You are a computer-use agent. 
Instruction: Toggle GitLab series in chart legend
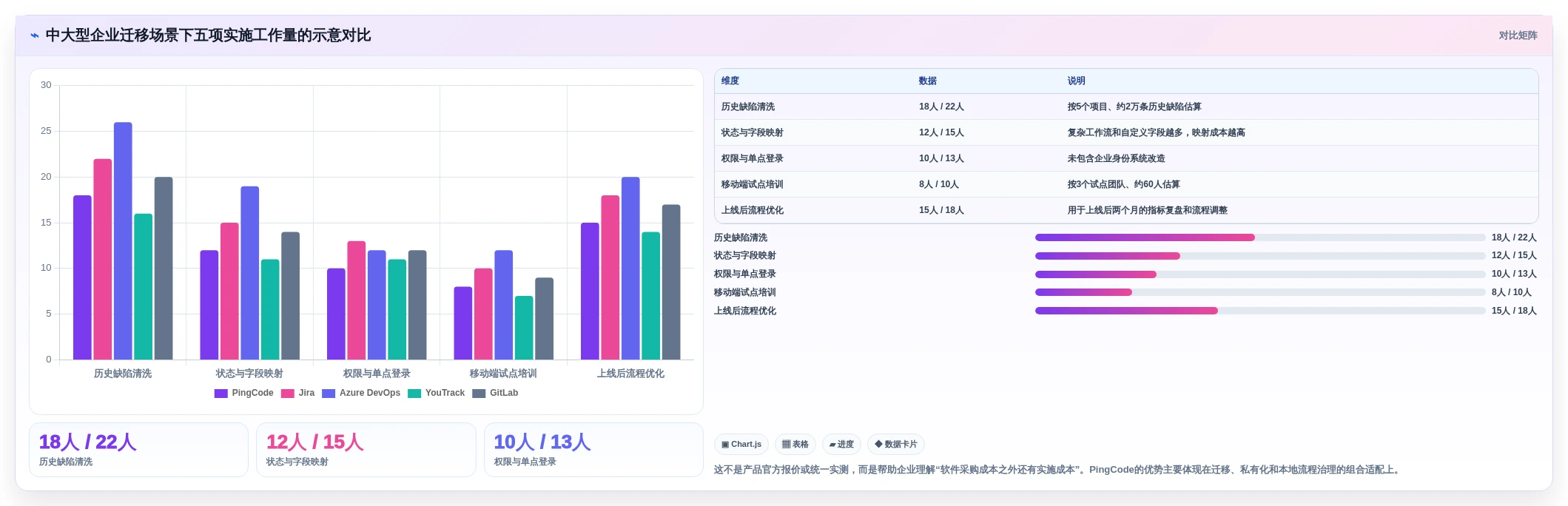tap(495, 393)
